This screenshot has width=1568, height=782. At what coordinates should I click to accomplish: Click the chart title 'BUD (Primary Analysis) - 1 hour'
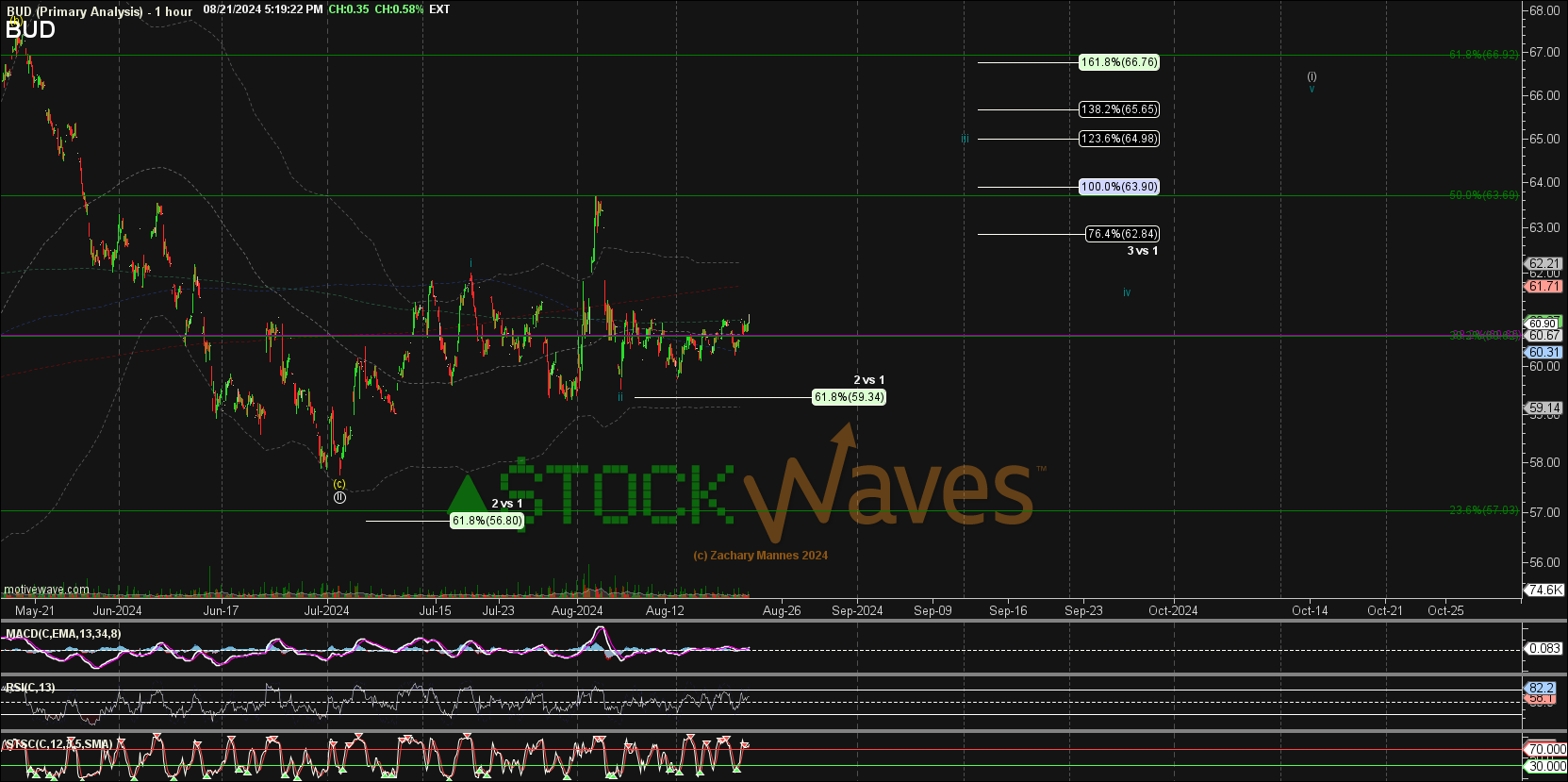click(x=99, y=11)
